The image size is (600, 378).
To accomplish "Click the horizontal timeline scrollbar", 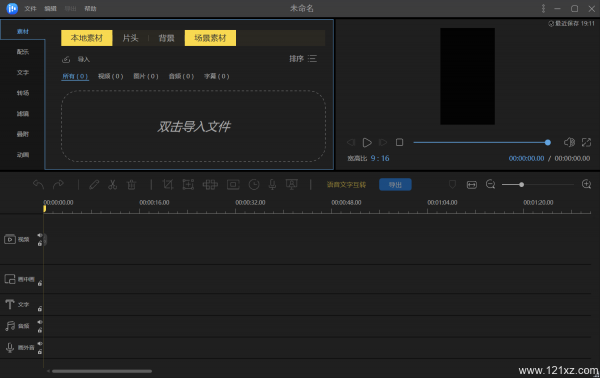I will [102, 371].
